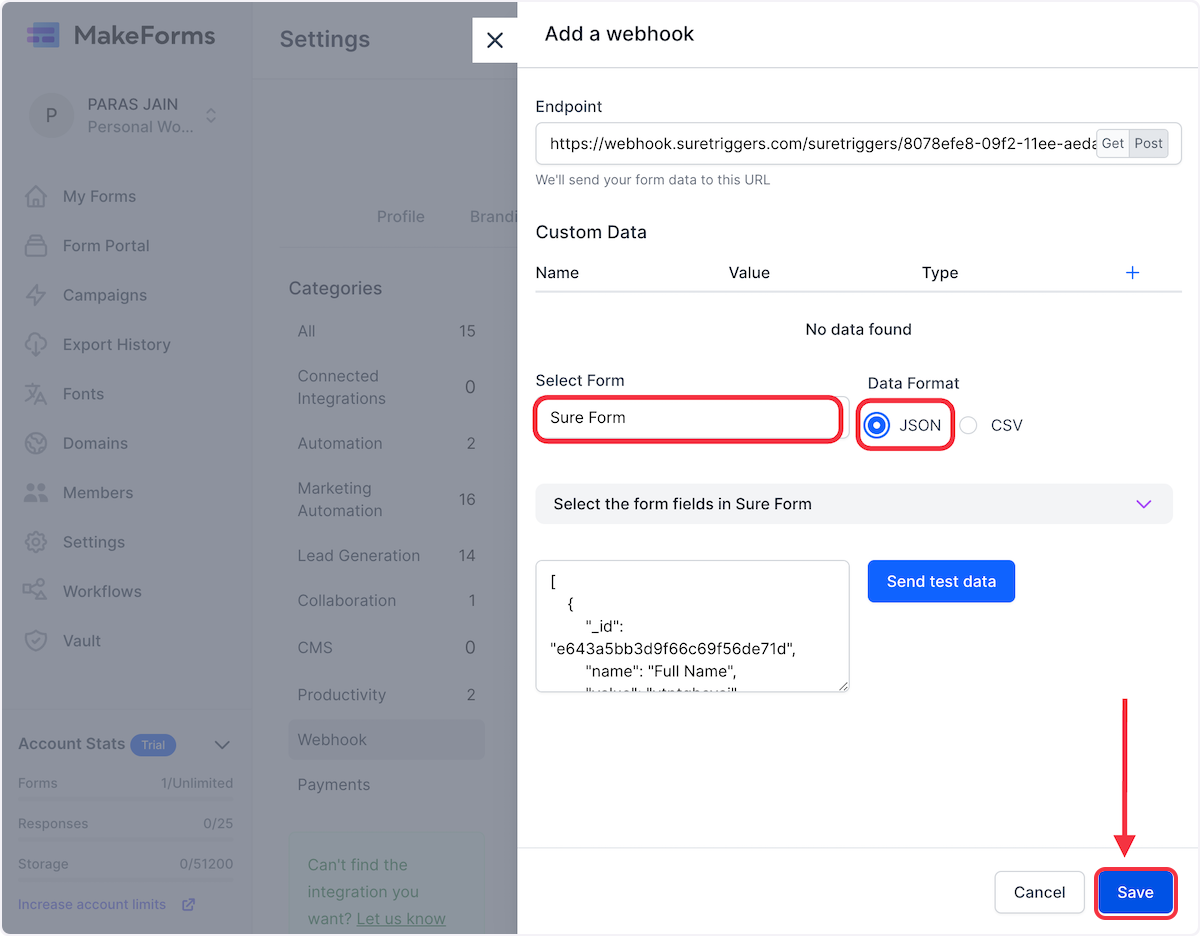Open Domains in sidebar

pyautogui.click(x=95, y=443)
